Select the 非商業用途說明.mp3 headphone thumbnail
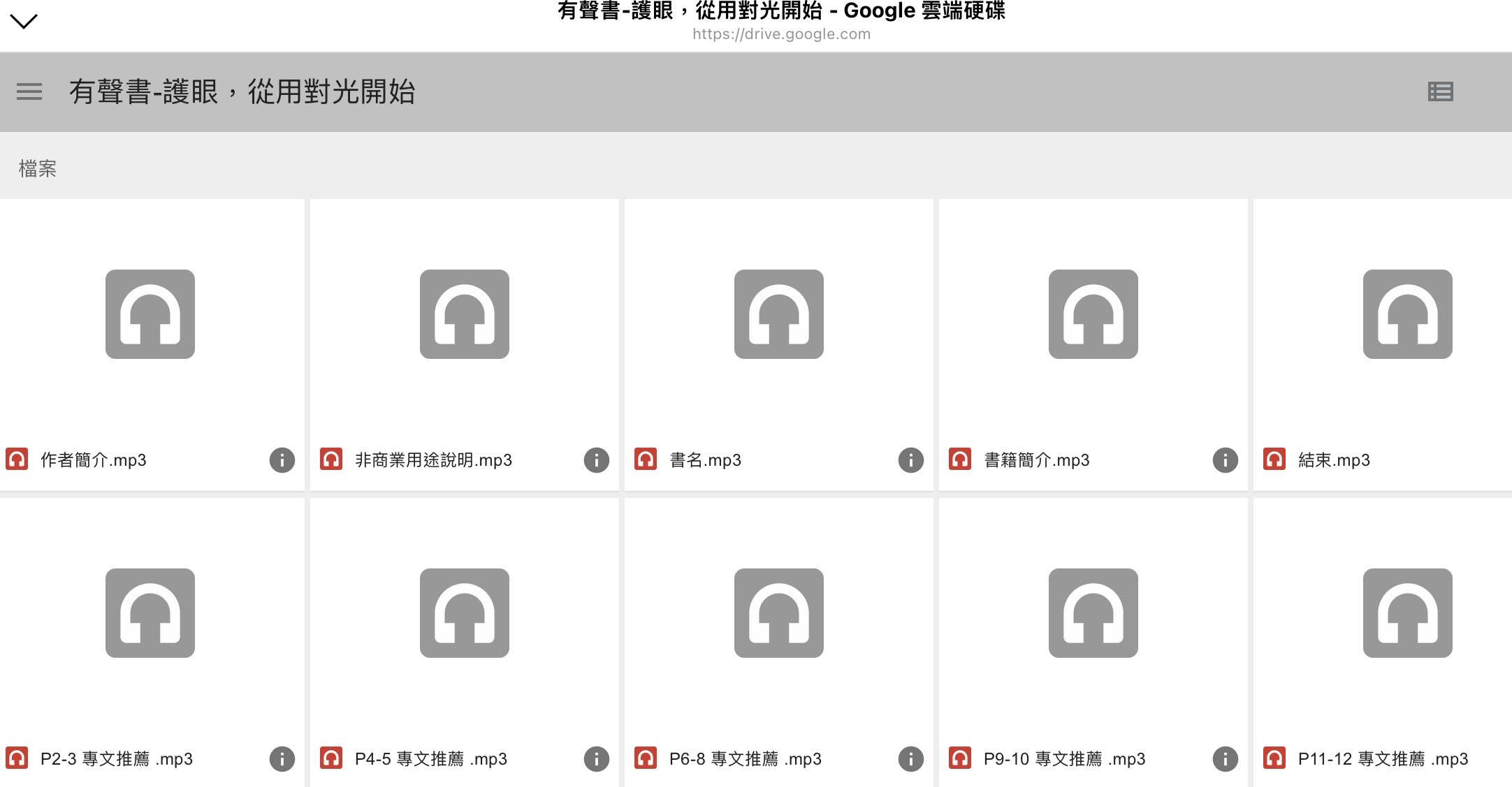Image resolution: width=1512 pixels, height=787 pixels. pos(465,314)
